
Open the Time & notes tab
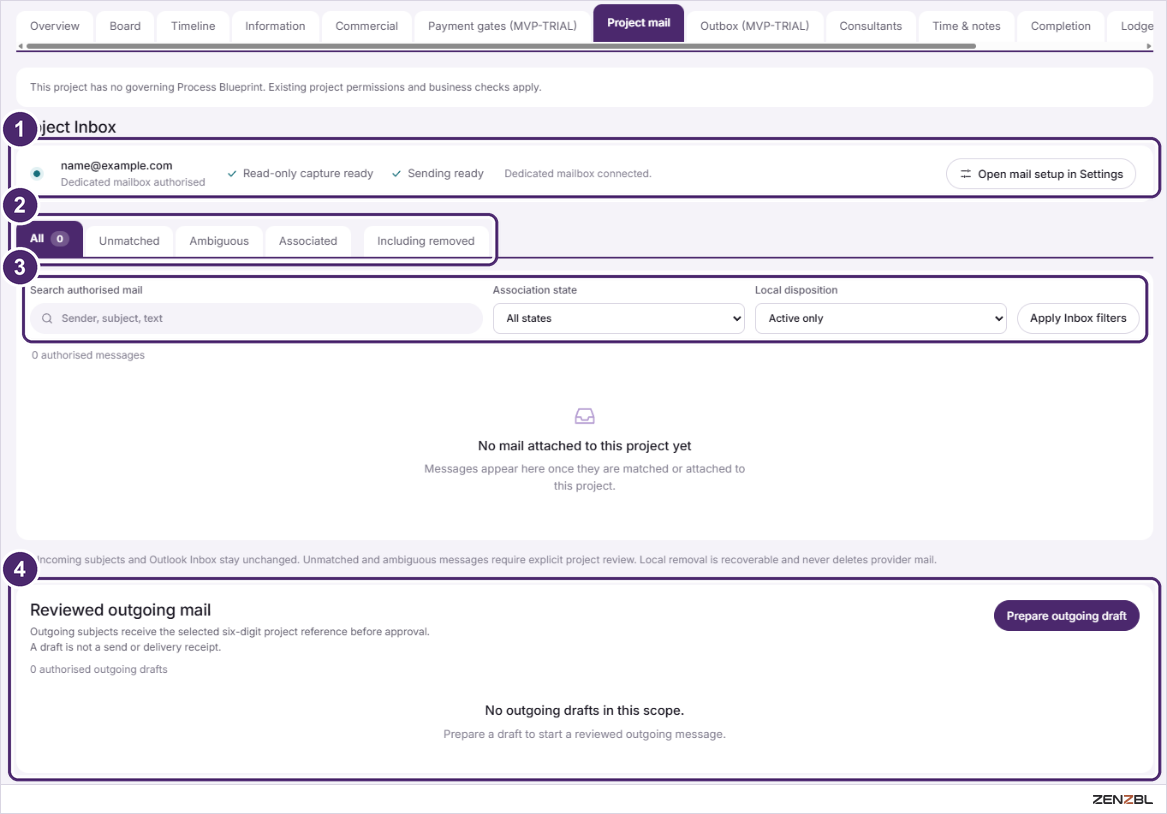point(966,26)
